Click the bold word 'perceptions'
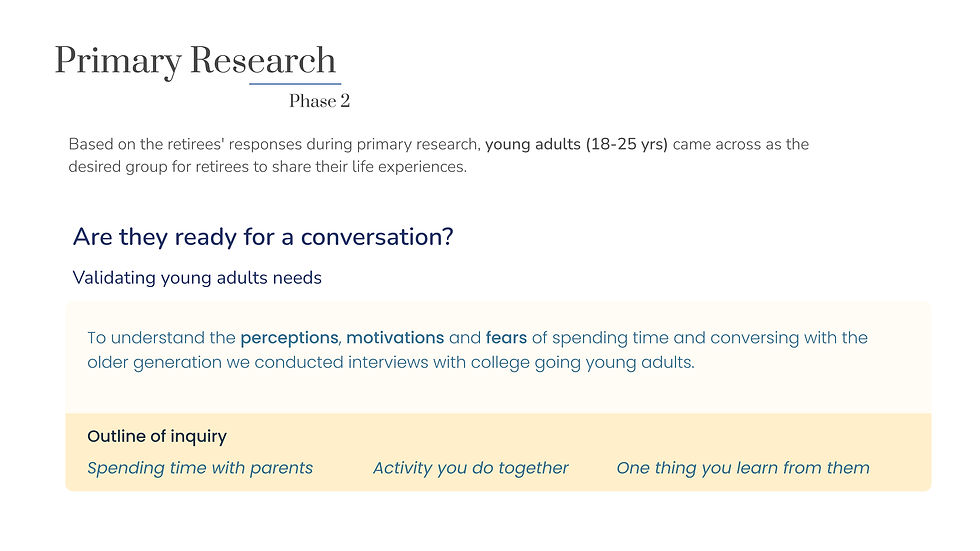This screenshot has width=980, height=551. point(289,338)
